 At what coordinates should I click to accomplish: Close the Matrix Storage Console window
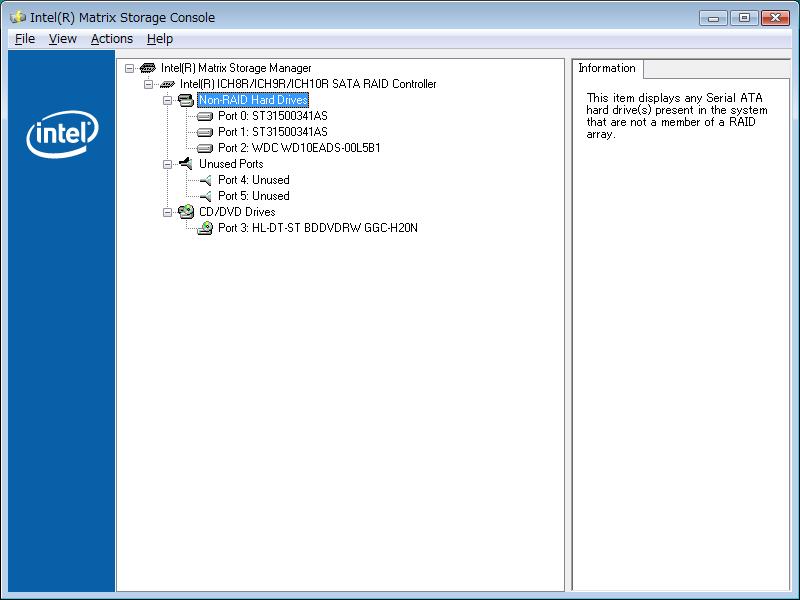tap(776, 18)
